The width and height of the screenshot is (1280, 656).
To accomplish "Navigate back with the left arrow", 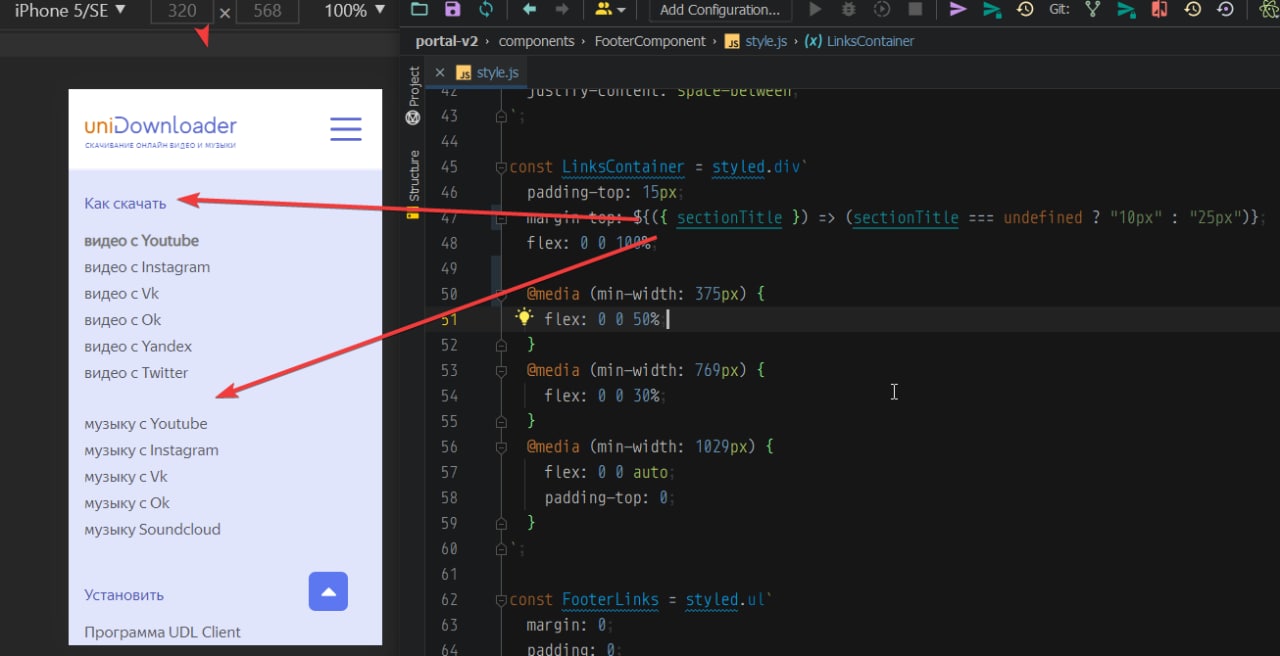I will 529,9.
